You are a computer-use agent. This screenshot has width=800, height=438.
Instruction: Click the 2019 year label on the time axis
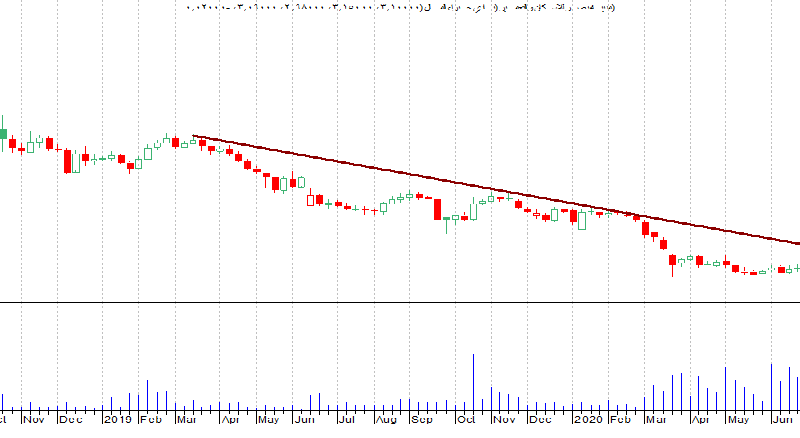(118, 420)
